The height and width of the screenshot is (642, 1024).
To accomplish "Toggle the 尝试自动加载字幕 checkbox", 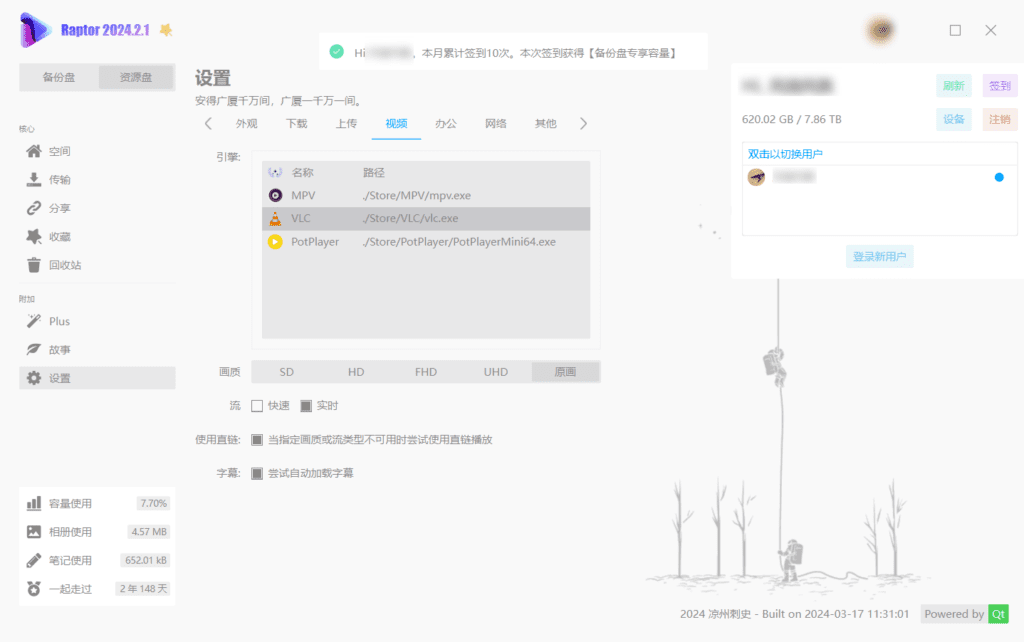I will (x=257, y=473).
